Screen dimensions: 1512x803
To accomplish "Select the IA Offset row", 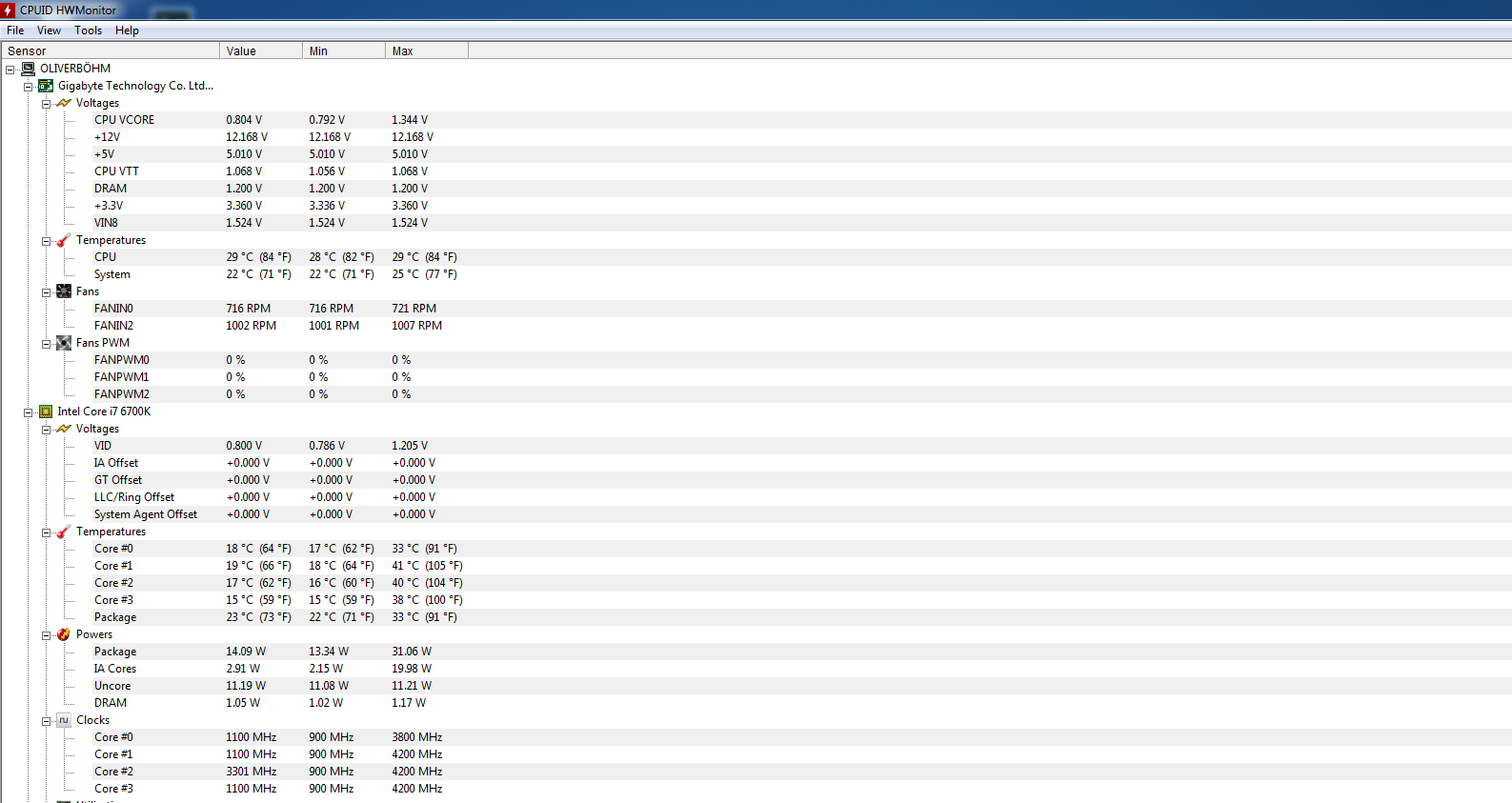I will [800, 463].
